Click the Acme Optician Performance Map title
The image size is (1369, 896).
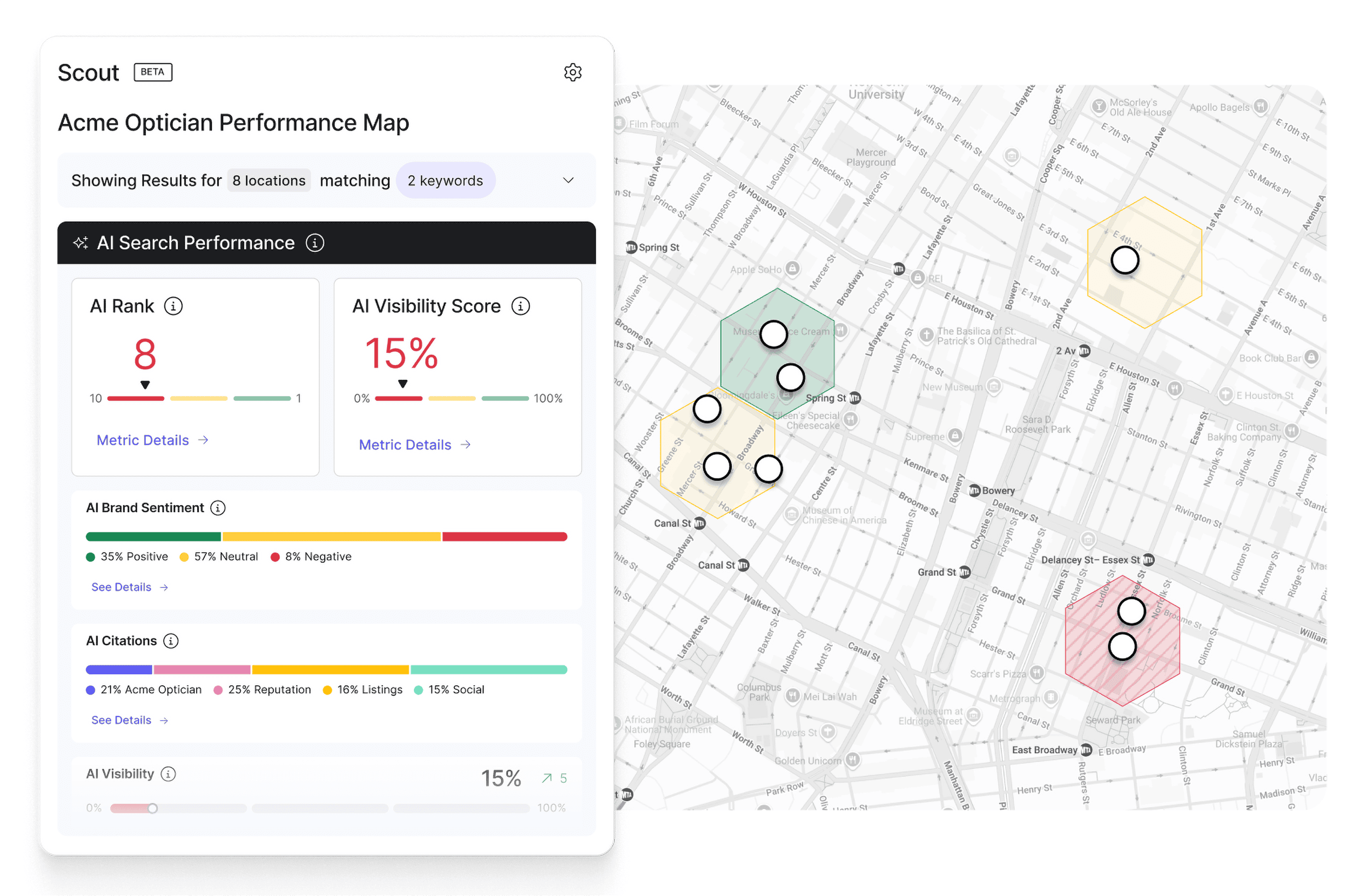[x=233, y=123]
